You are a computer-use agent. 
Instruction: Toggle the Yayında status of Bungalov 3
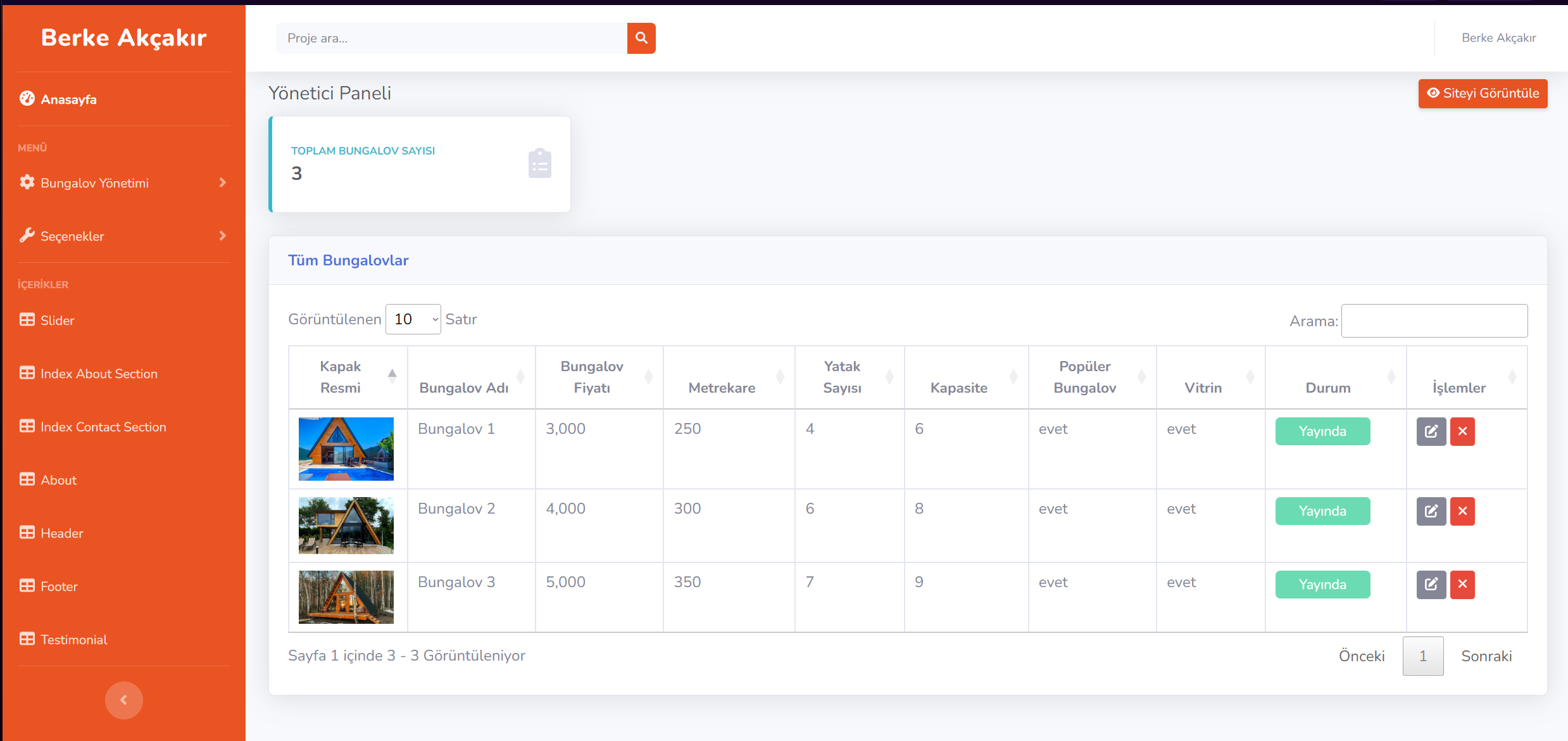coord(1323,585)
